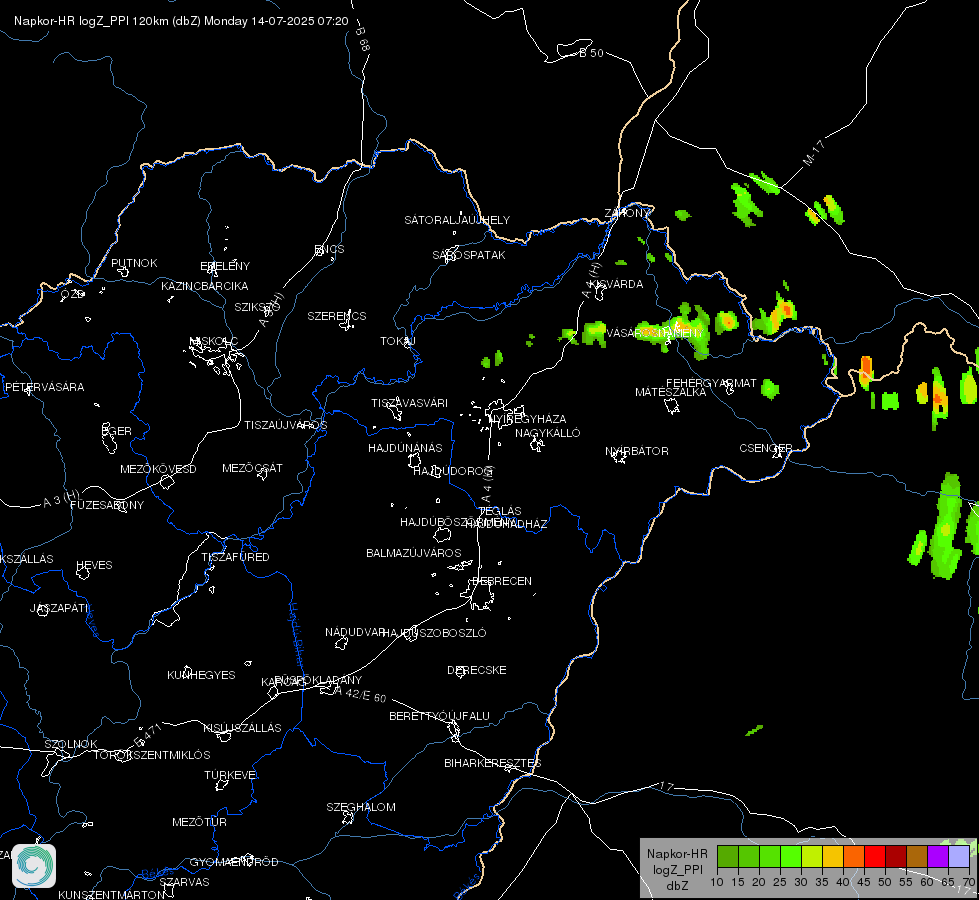The image size is (979, 900).
Task: Click the EDELÉNY label
Action: [x=225, y=266]
